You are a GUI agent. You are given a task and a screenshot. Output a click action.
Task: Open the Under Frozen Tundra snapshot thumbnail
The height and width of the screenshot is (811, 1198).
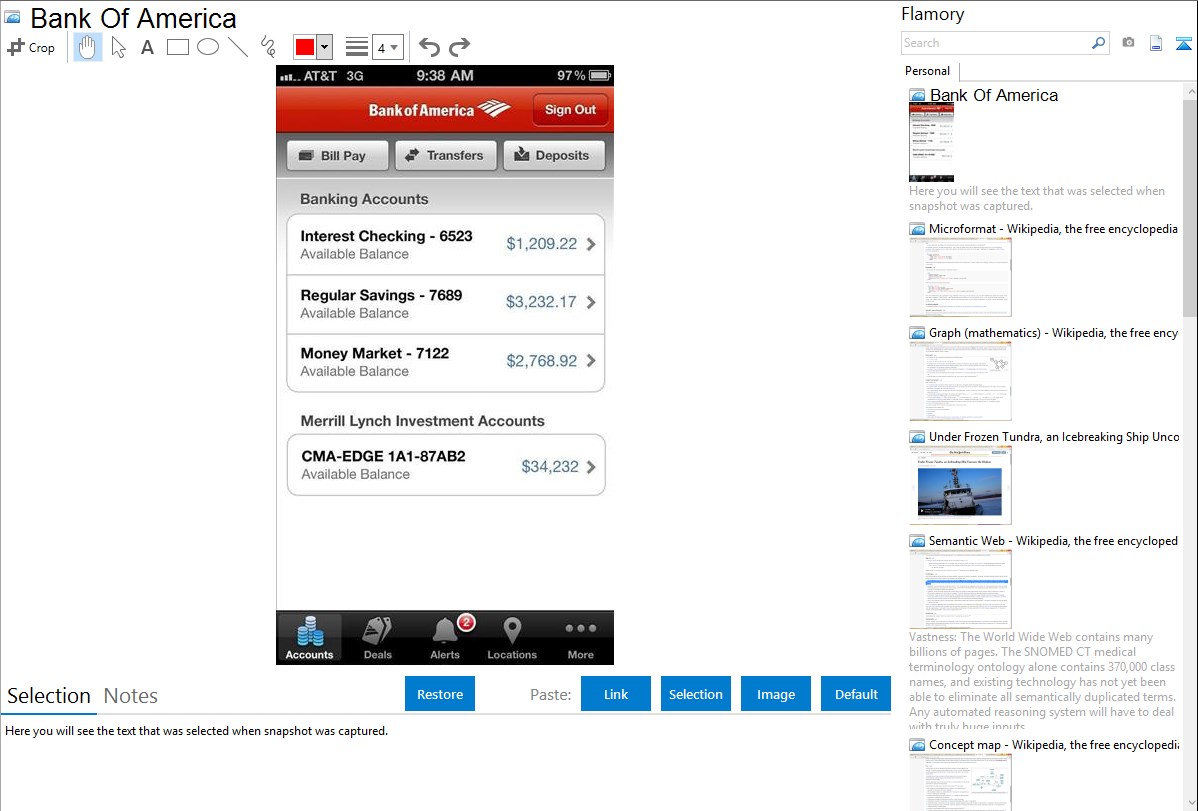960,485
